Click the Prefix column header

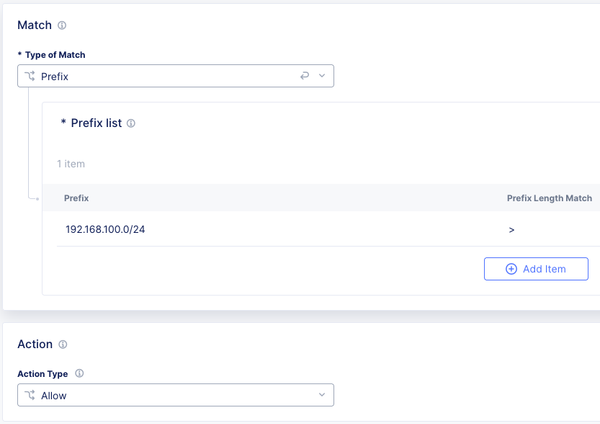click(77, 198)
